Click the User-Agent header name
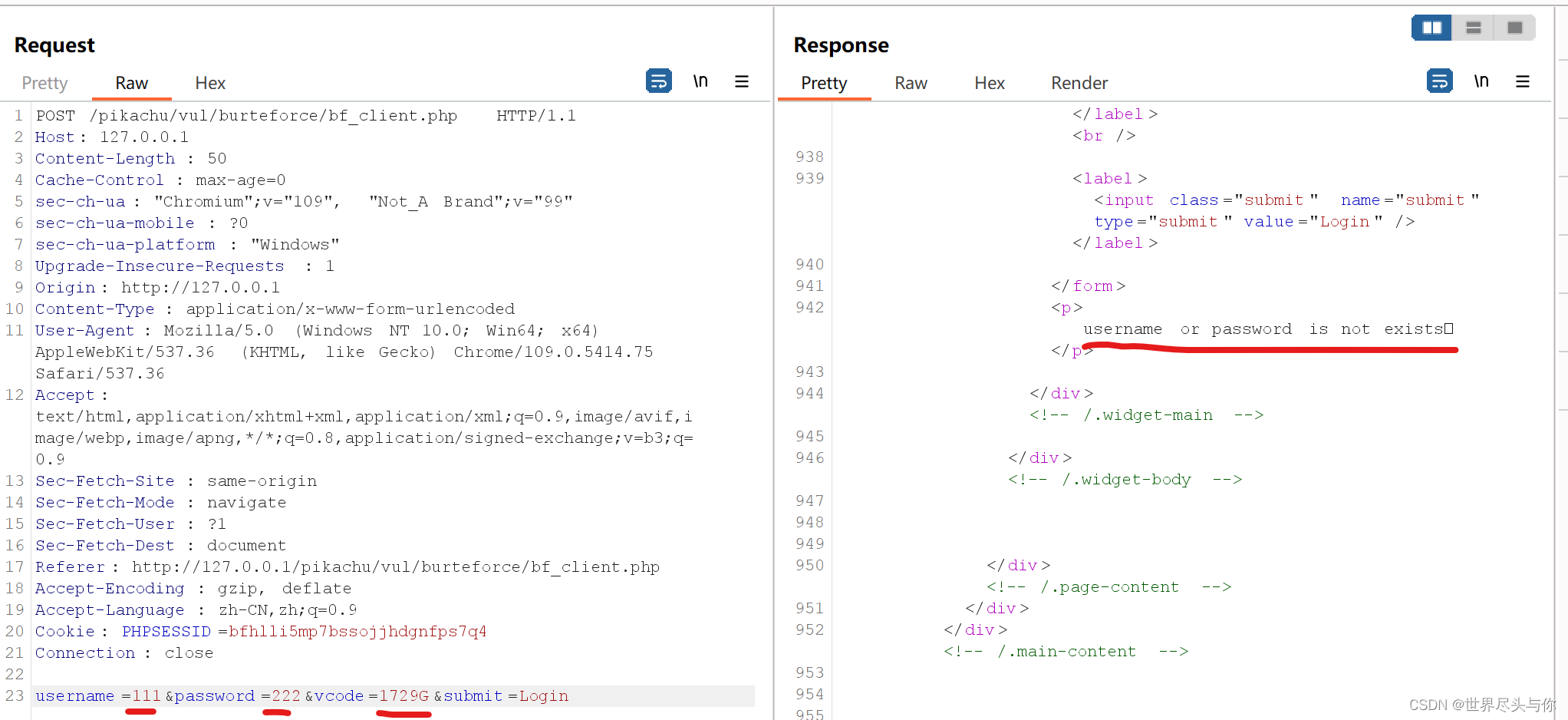This screenshot has height=720, width=1568. (x=84, y=331)
